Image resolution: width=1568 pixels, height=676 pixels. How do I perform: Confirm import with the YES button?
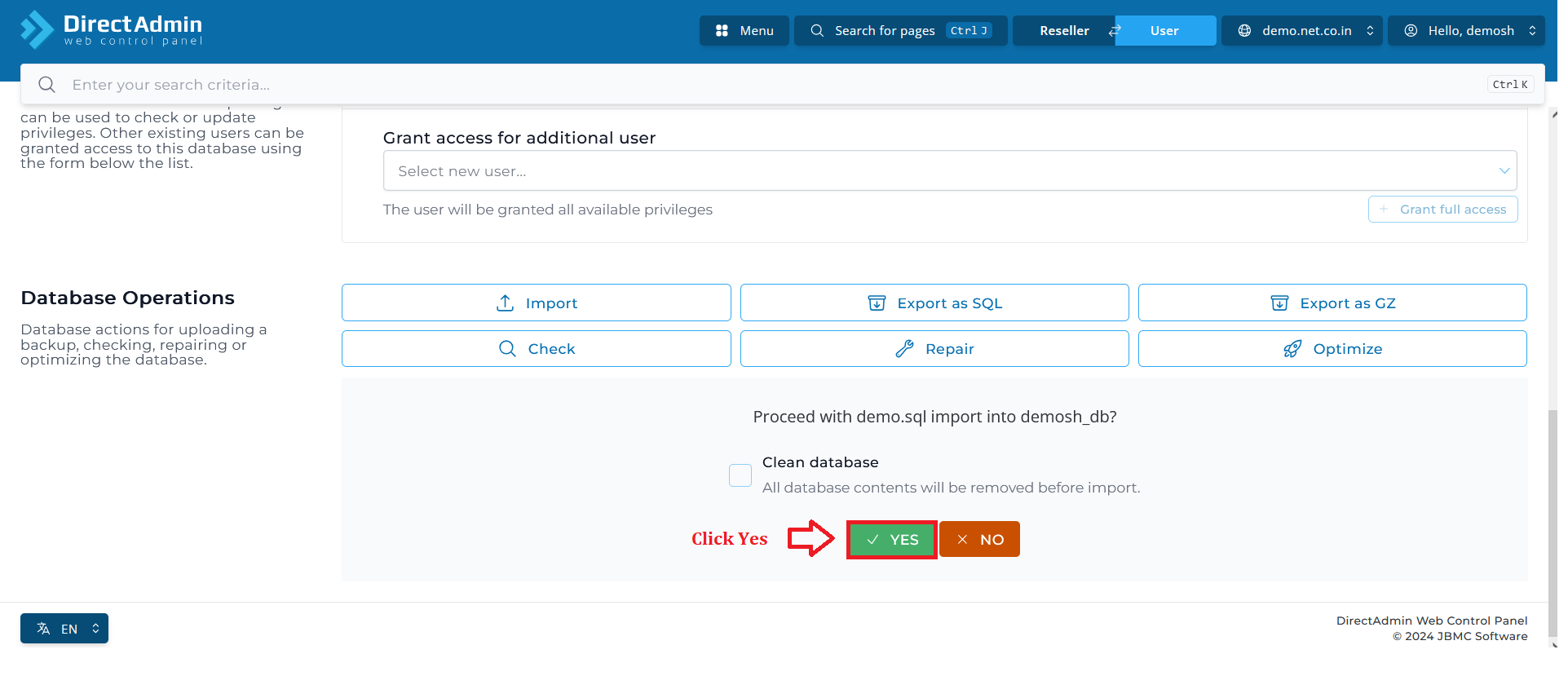pos(891,539)
